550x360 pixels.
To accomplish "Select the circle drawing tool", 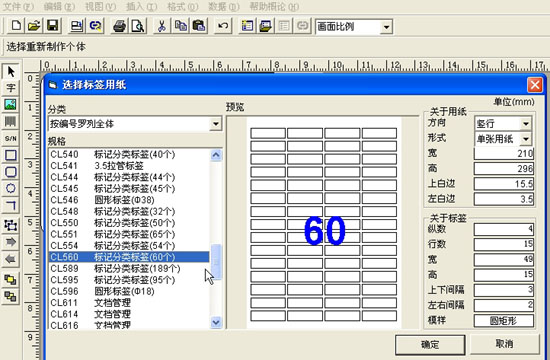I will point(11,189).
